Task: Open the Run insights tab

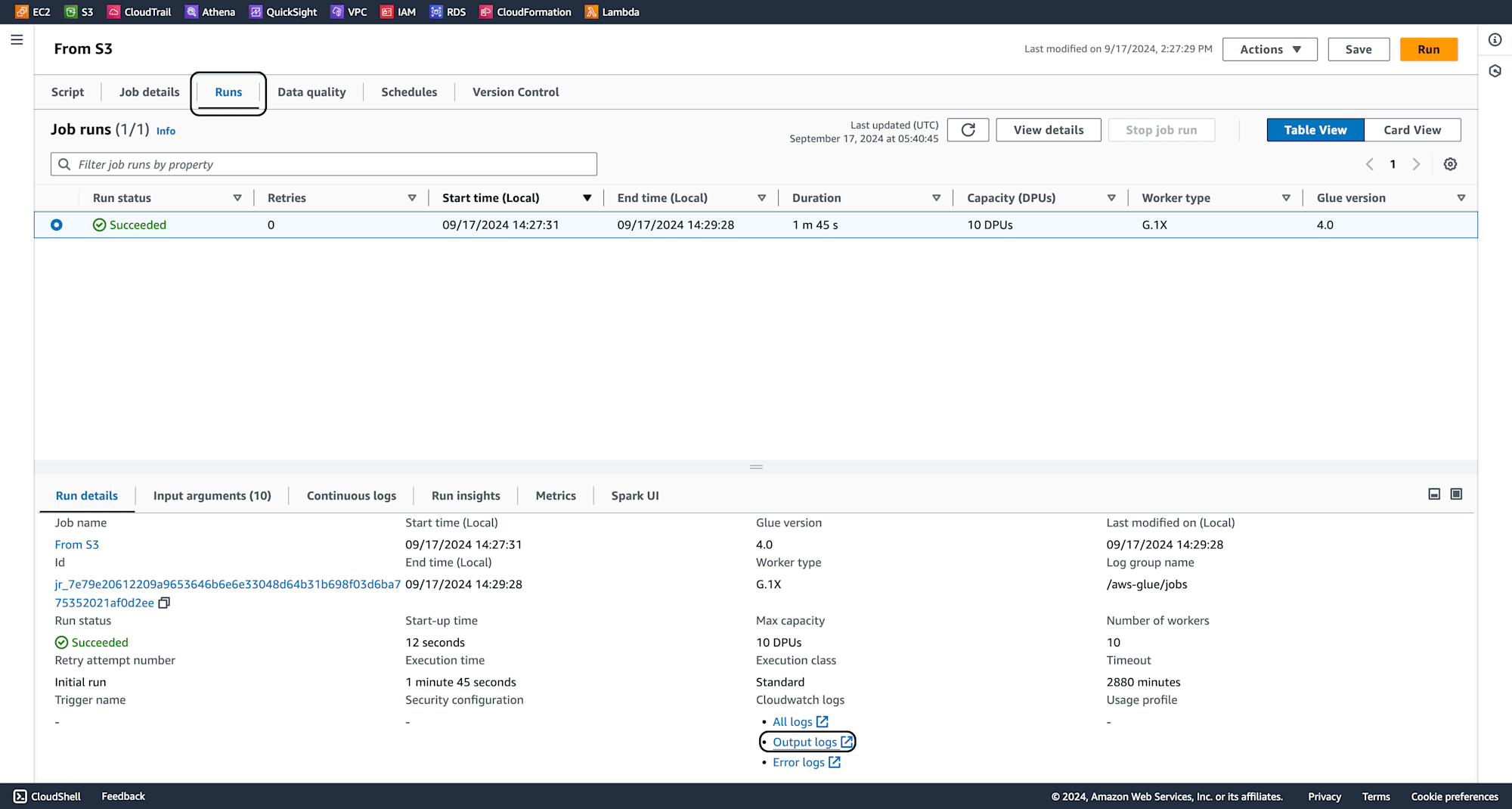Action: (x=466, y=496)
